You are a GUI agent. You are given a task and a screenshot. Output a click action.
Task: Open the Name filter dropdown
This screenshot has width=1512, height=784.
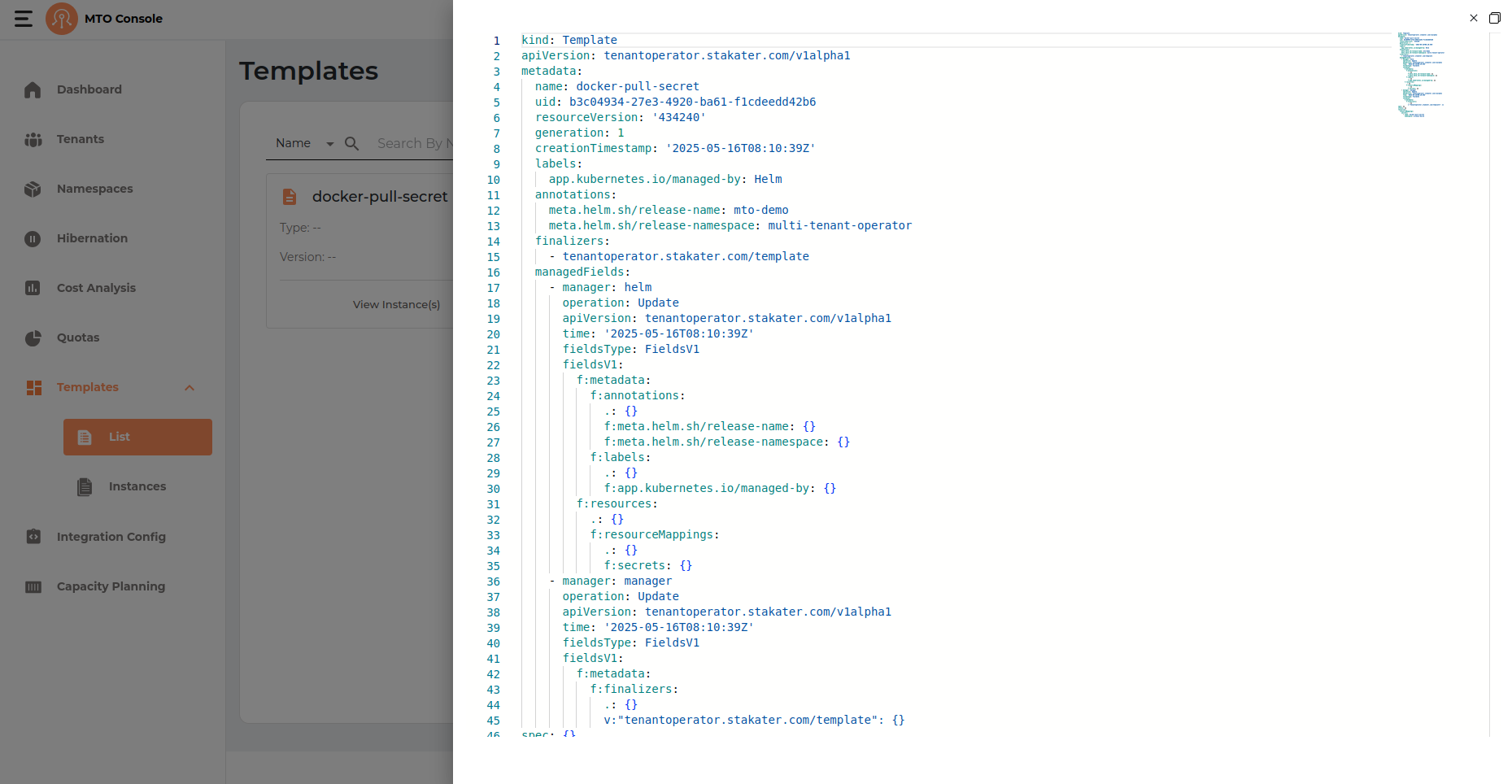[x=304, y=144]
